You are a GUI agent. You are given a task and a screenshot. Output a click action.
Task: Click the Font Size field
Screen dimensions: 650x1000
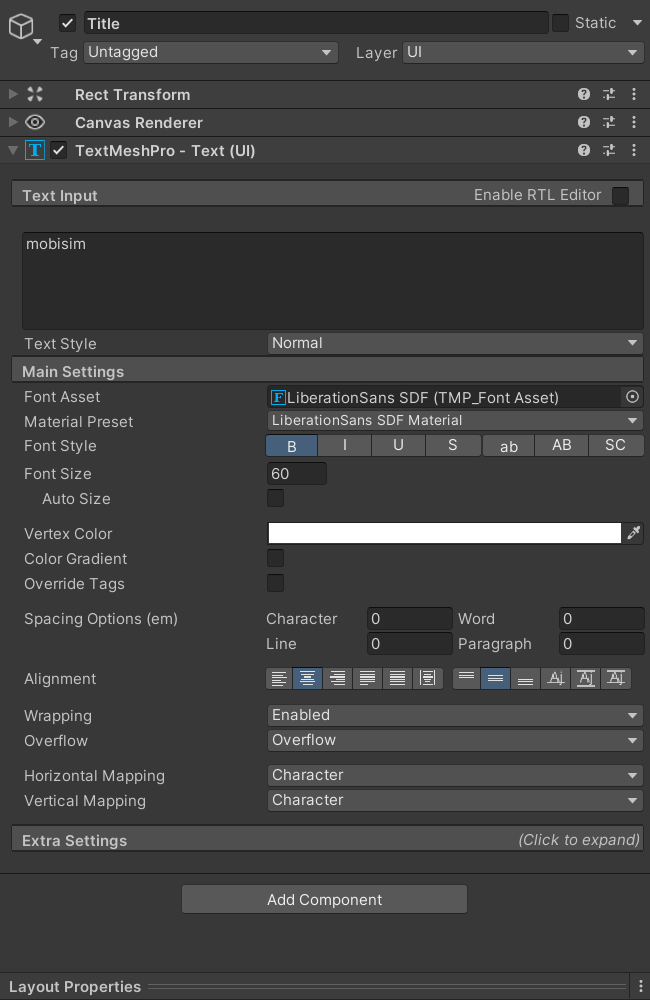(x=297, y=474)
